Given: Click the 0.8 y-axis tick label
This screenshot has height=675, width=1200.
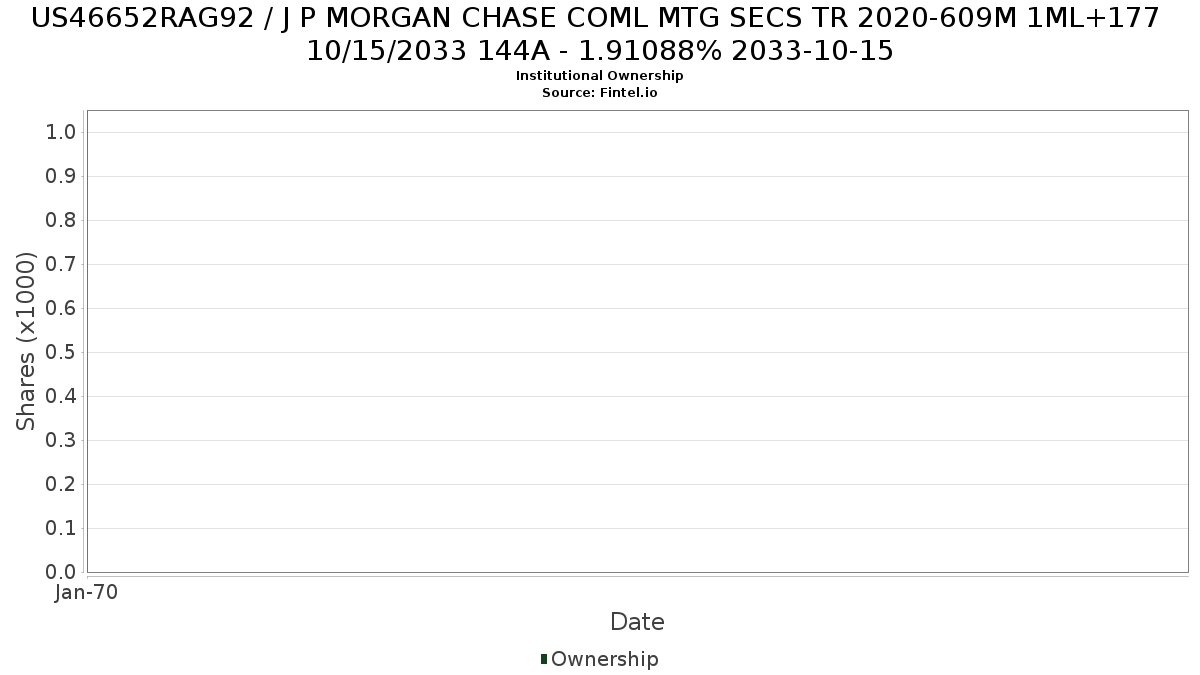Looking at the screenshot, I should point(62,221).
